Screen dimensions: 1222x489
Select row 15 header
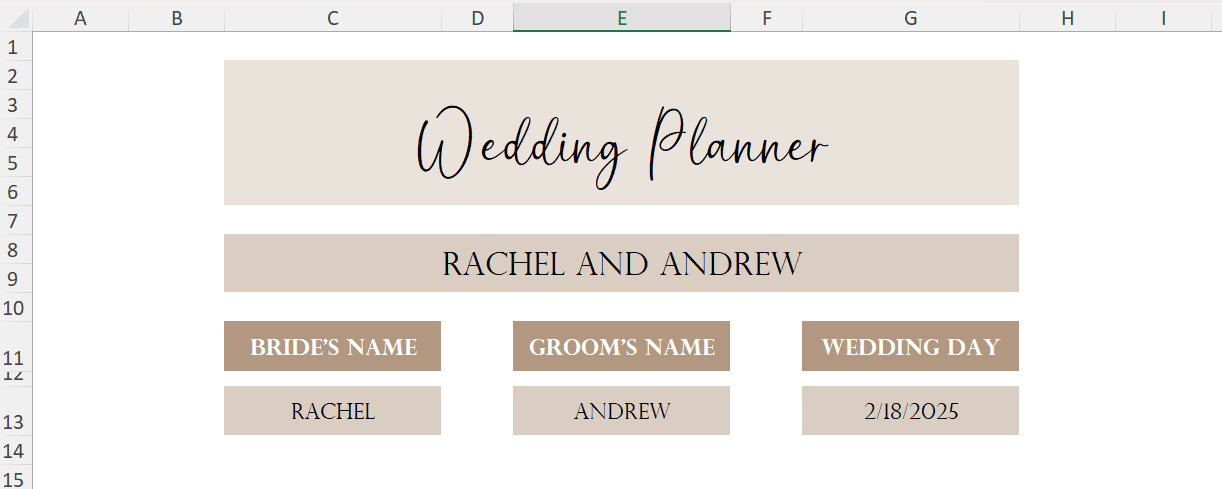pyautogui.click(x=14, y=477)
